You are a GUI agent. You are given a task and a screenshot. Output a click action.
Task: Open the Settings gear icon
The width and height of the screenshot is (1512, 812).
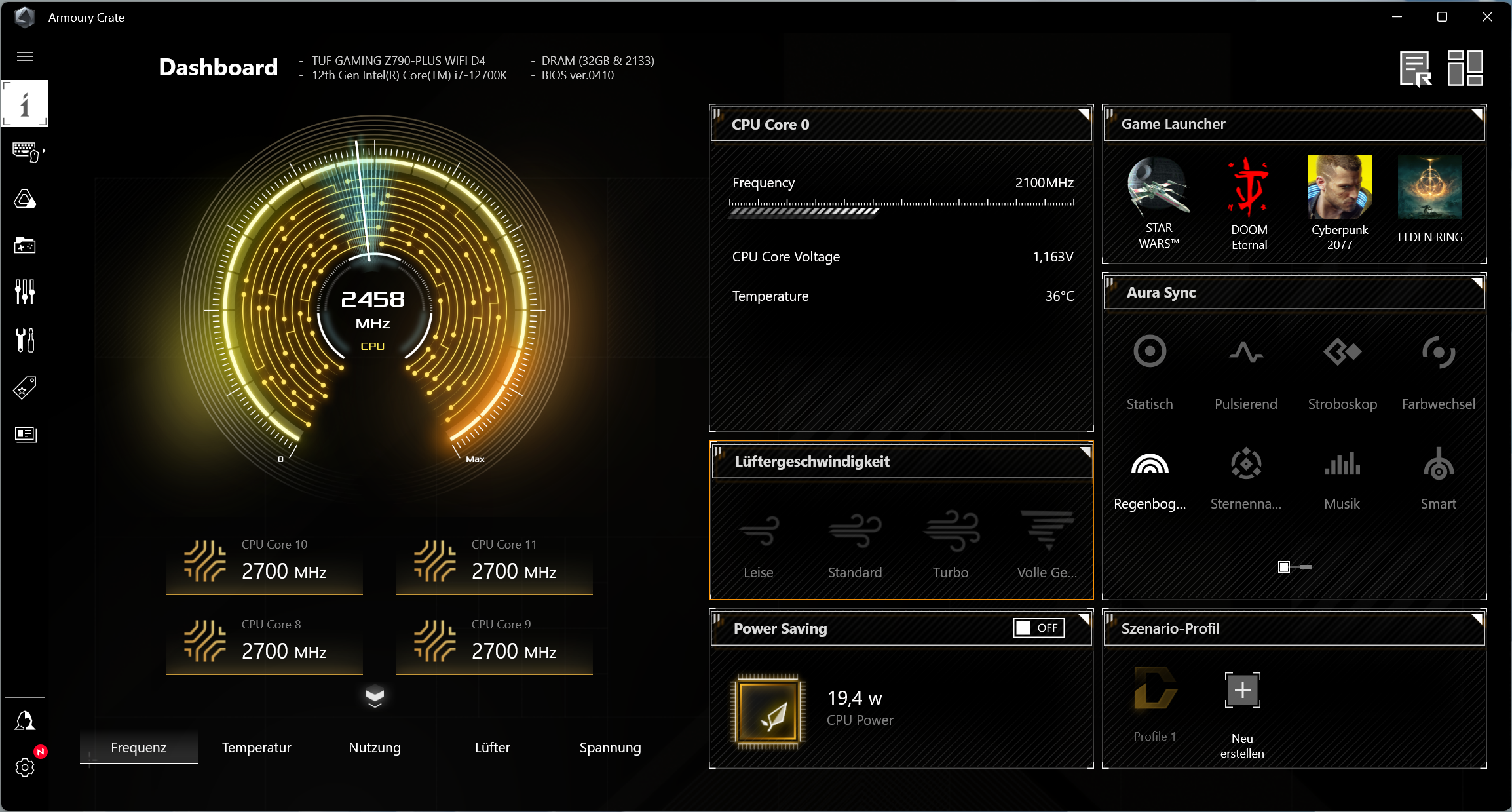[25, 767]
